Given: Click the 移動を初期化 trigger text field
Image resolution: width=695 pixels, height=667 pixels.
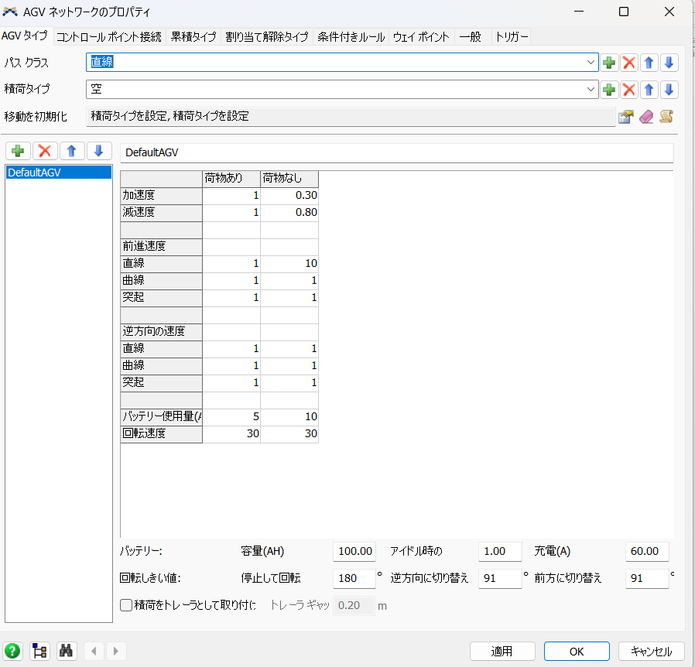Looking at the screenshot, I should [351, 117].
